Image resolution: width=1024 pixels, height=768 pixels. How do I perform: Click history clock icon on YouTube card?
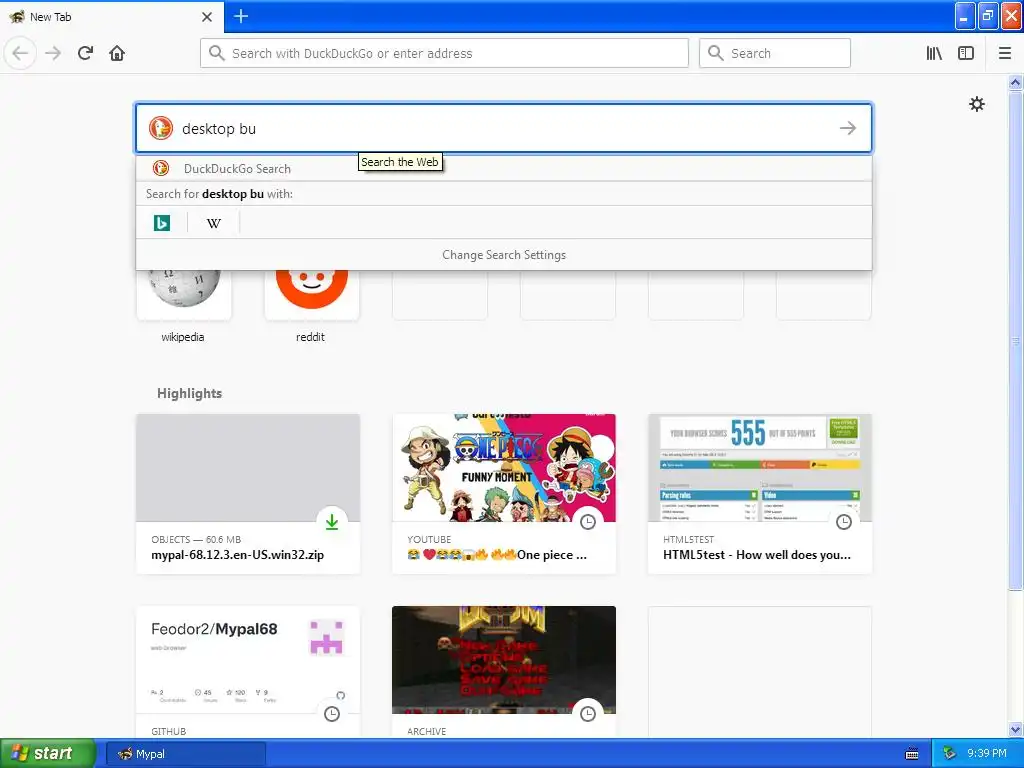tap(588, 522)
